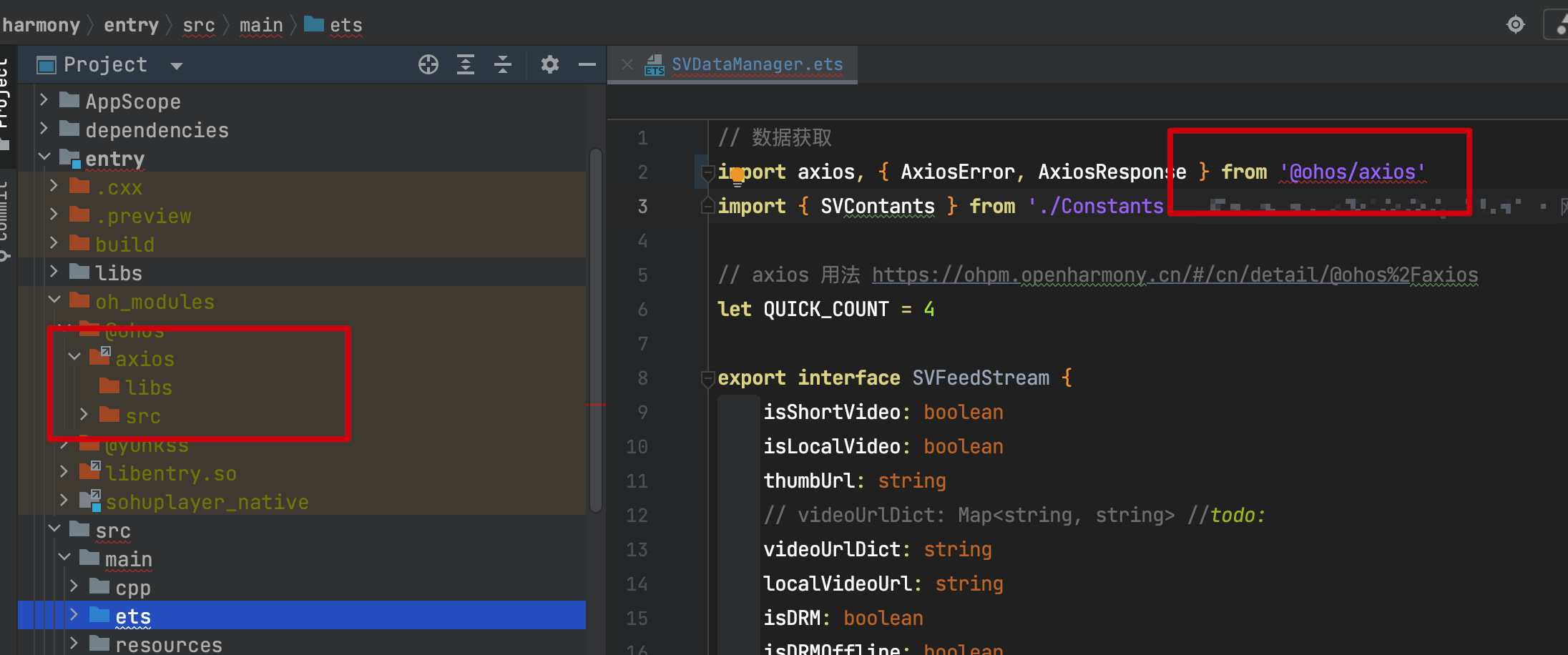Viewport: 1568px width, 655px height.
Task: Click the locate target icon in top toolbar
Action: [x=1515, y=25]
